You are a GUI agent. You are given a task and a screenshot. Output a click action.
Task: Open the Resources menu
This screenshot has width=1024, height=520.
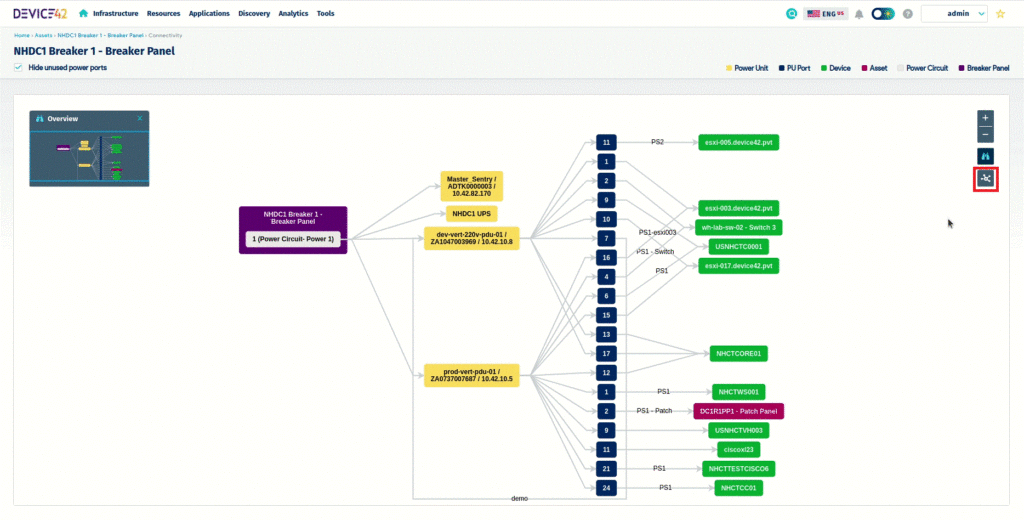pos(163,13)
